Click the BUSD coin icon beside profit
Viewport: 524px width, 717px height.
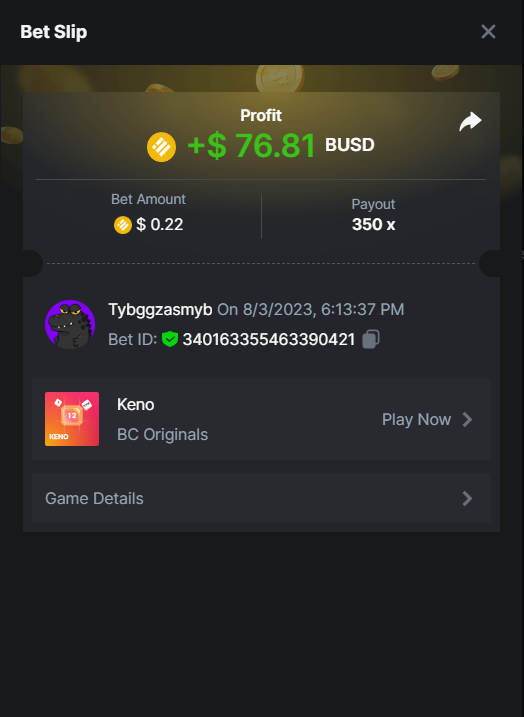161,147
